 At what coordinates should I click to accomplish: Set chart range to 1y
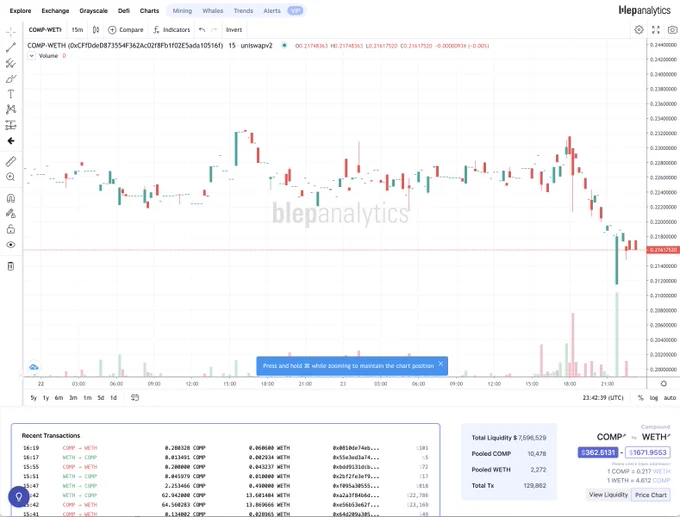coord(46,398)
